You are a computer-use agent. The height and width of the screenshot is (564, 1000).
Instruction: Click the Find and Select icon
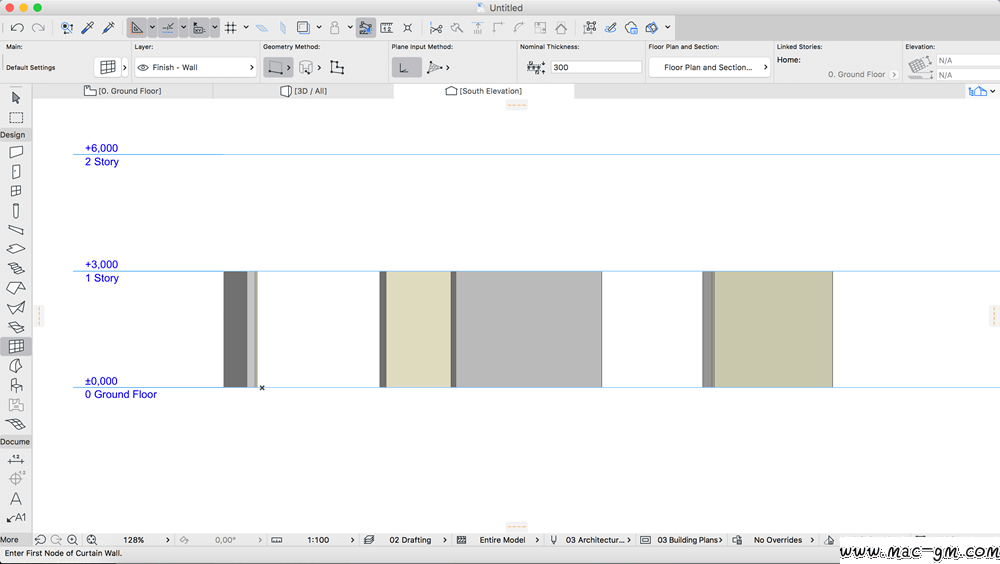tap(66, 28)
